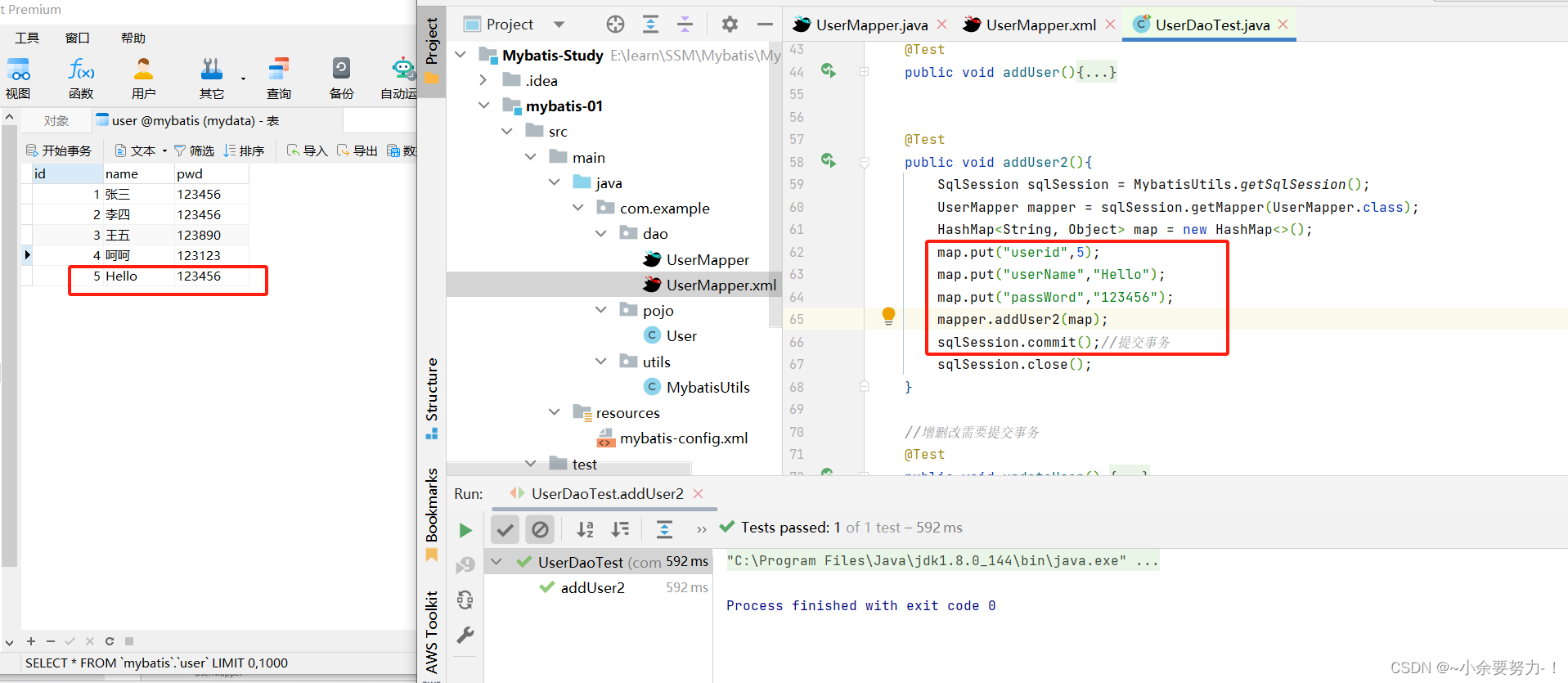Click the refresh icon in Navicat bottom bar
The image size is (1568, 683).
[x=110, y=641]
